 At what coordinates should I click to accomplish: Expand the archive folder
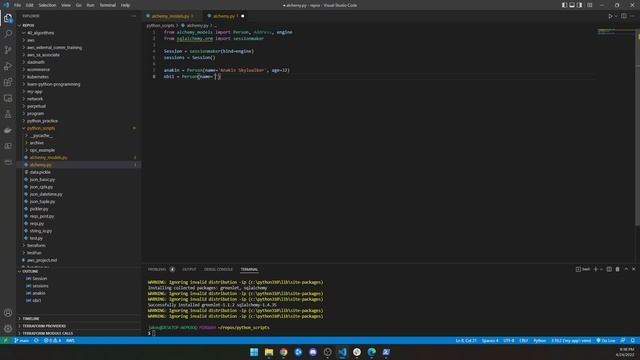pos(36,143)
